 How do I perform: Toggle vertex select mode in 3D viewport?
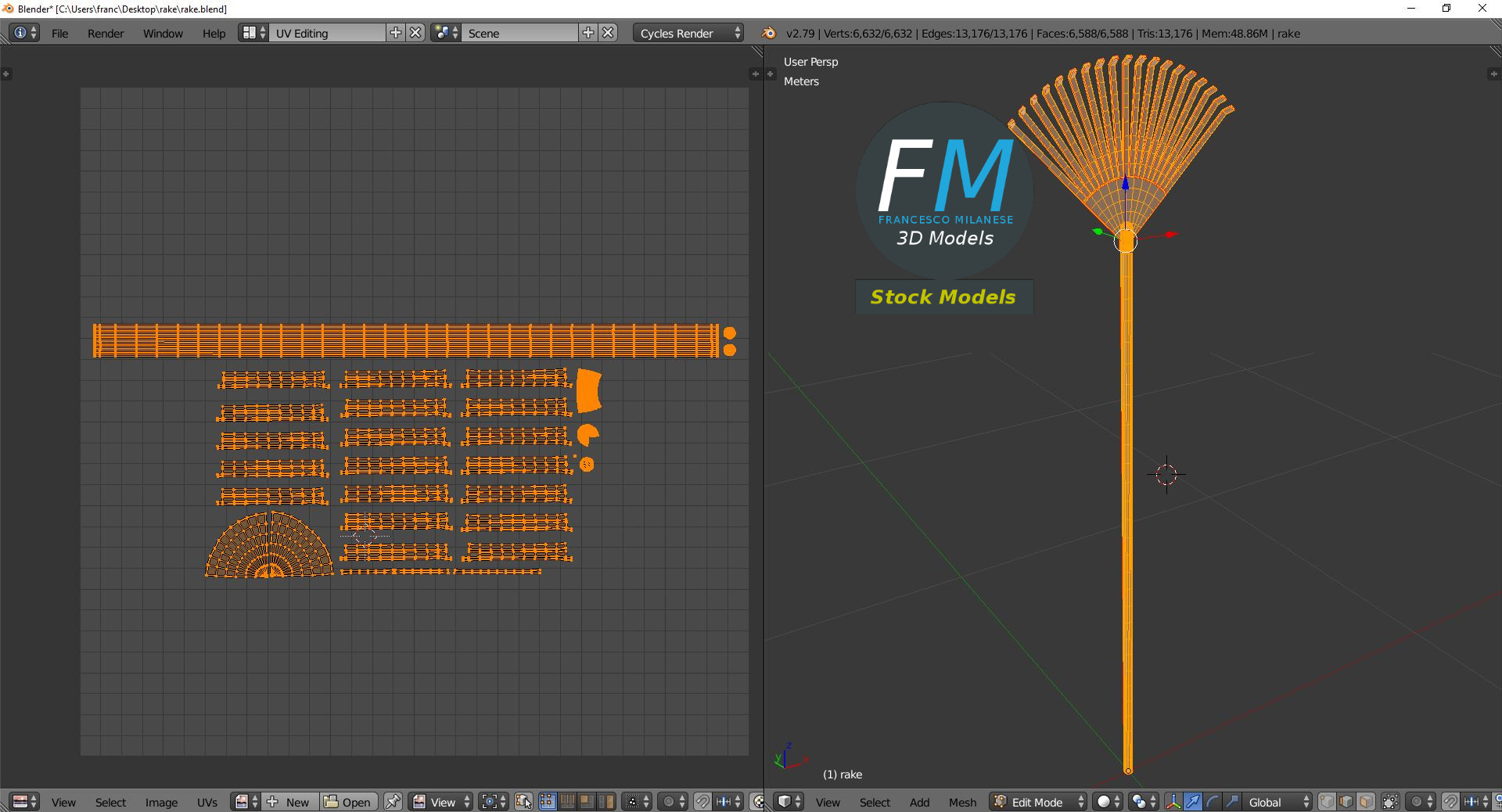tap(1328, 802)
